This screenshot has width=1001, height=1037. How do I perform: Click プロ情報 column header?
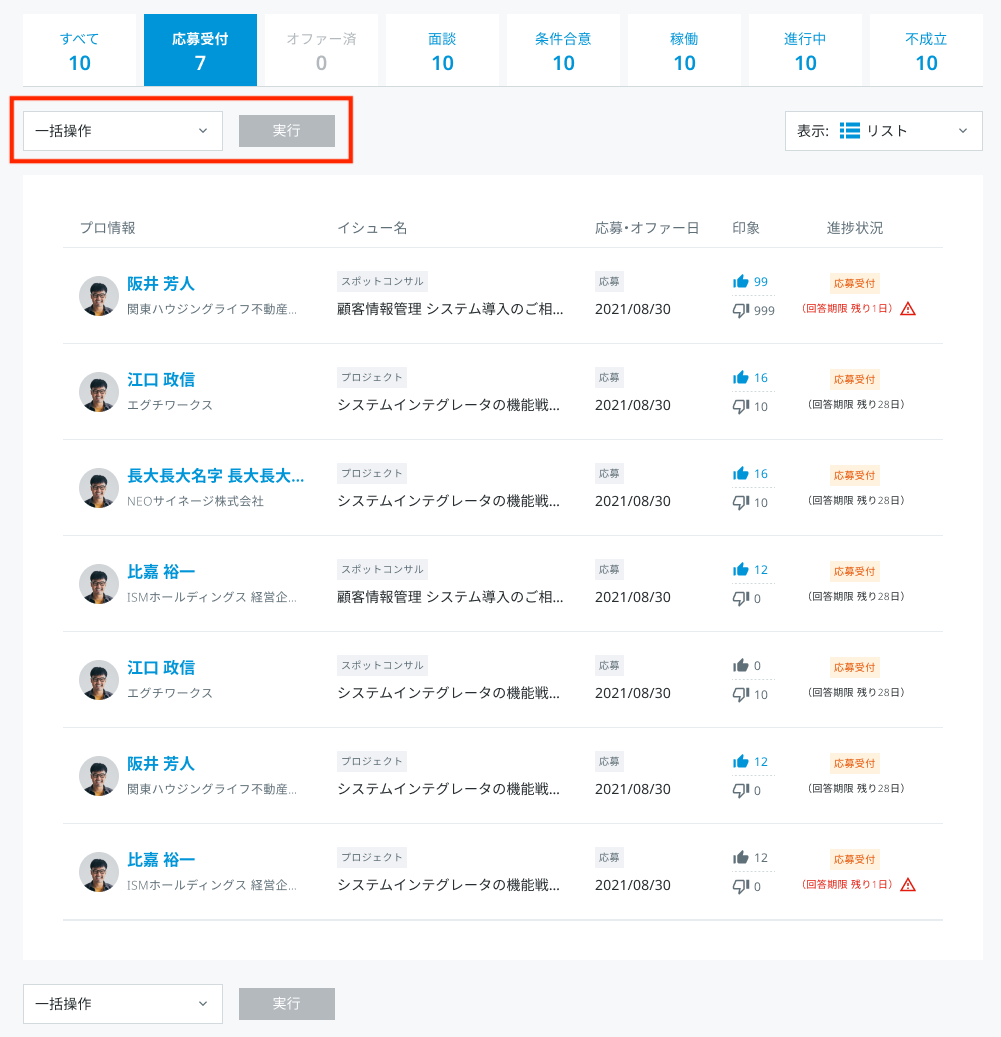108,228
